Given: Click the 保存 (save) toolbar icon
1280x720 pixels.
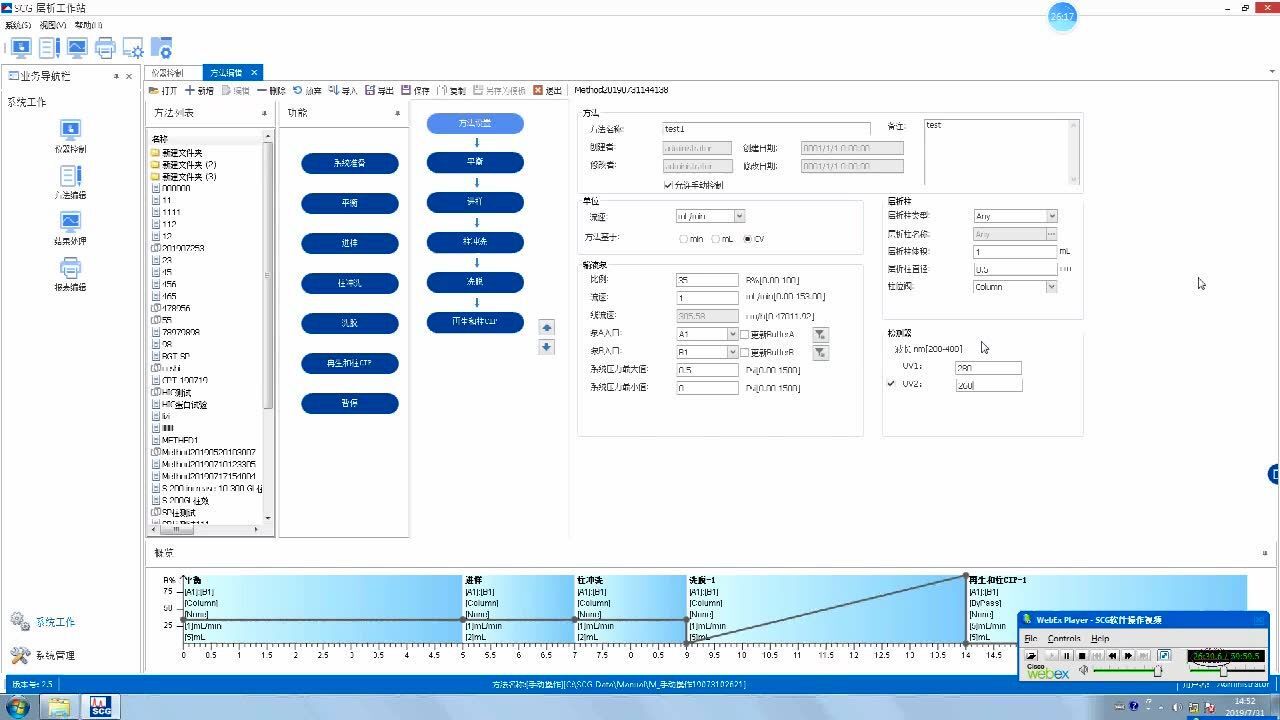Looking at the screenshot, I should [407, 90].
